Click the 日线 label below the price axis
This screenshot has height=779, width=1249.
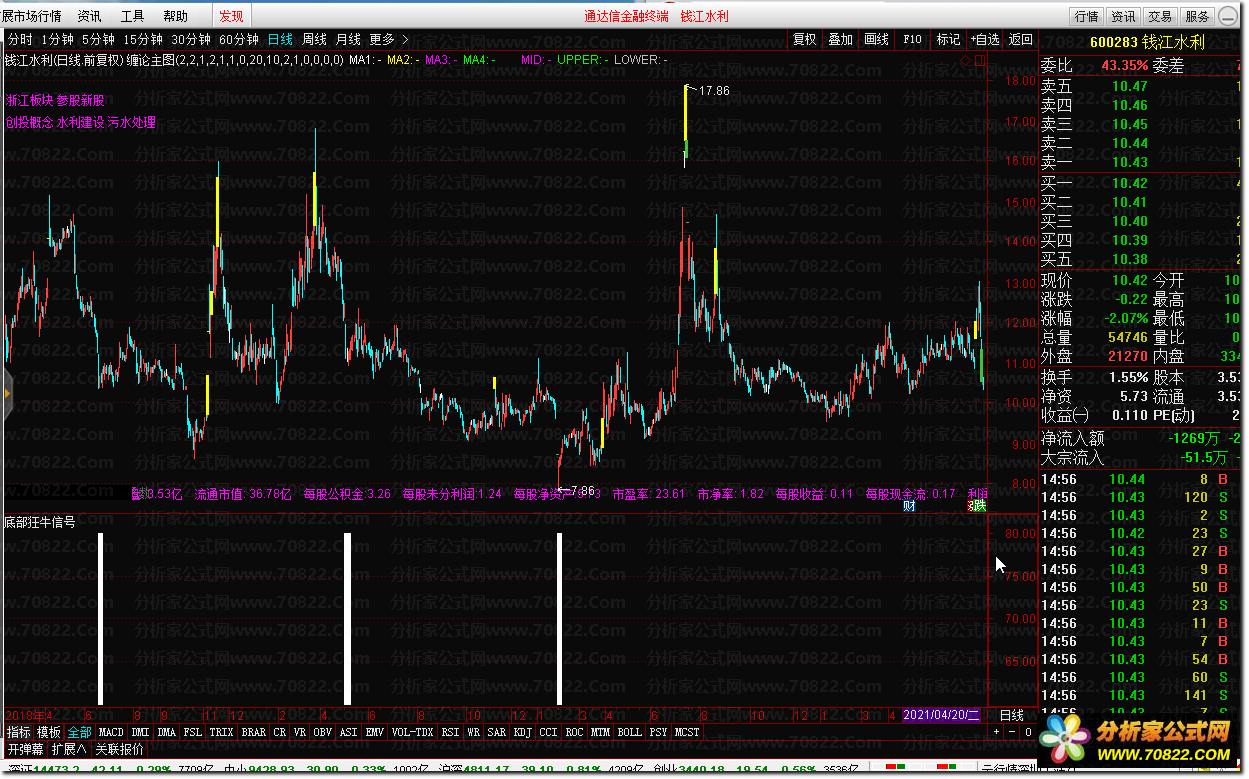pyautogui.click(x=1012, y=715)
